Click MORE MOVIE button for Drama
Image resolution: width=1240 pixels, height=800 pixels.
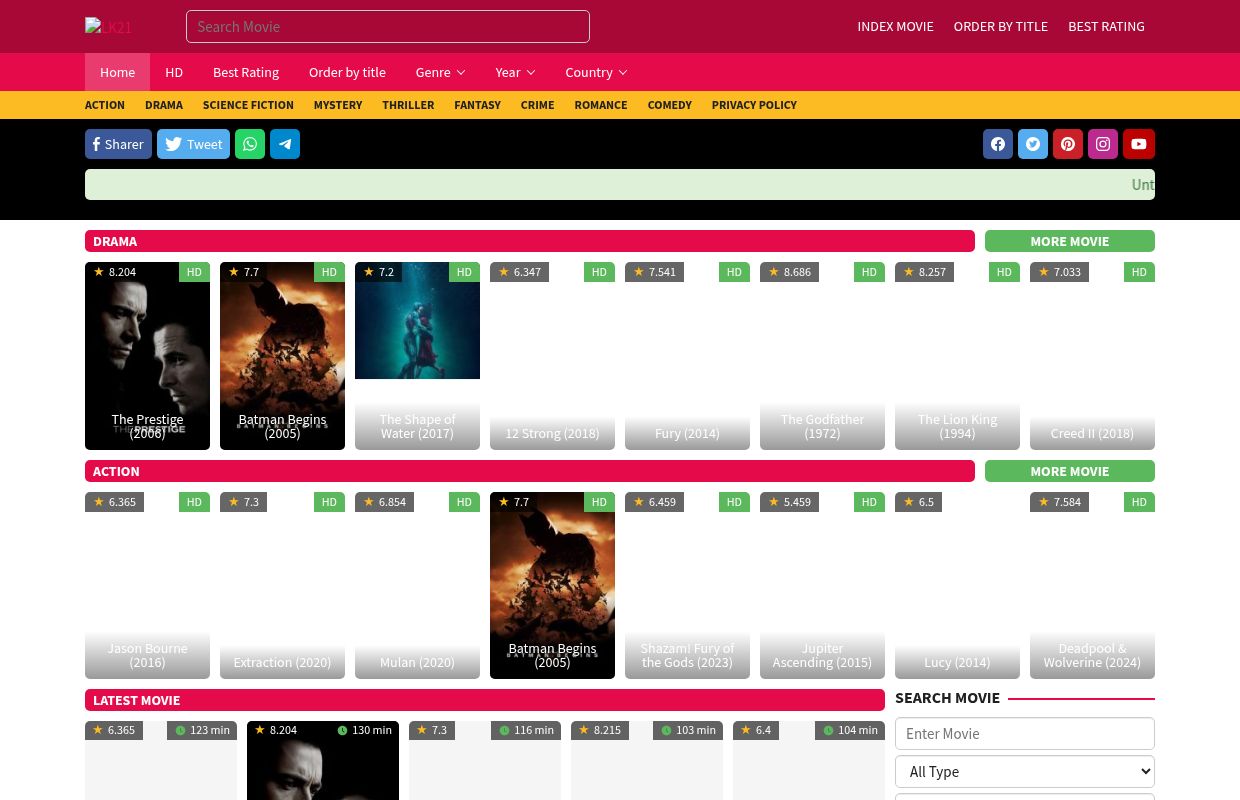pos(1070,241)
